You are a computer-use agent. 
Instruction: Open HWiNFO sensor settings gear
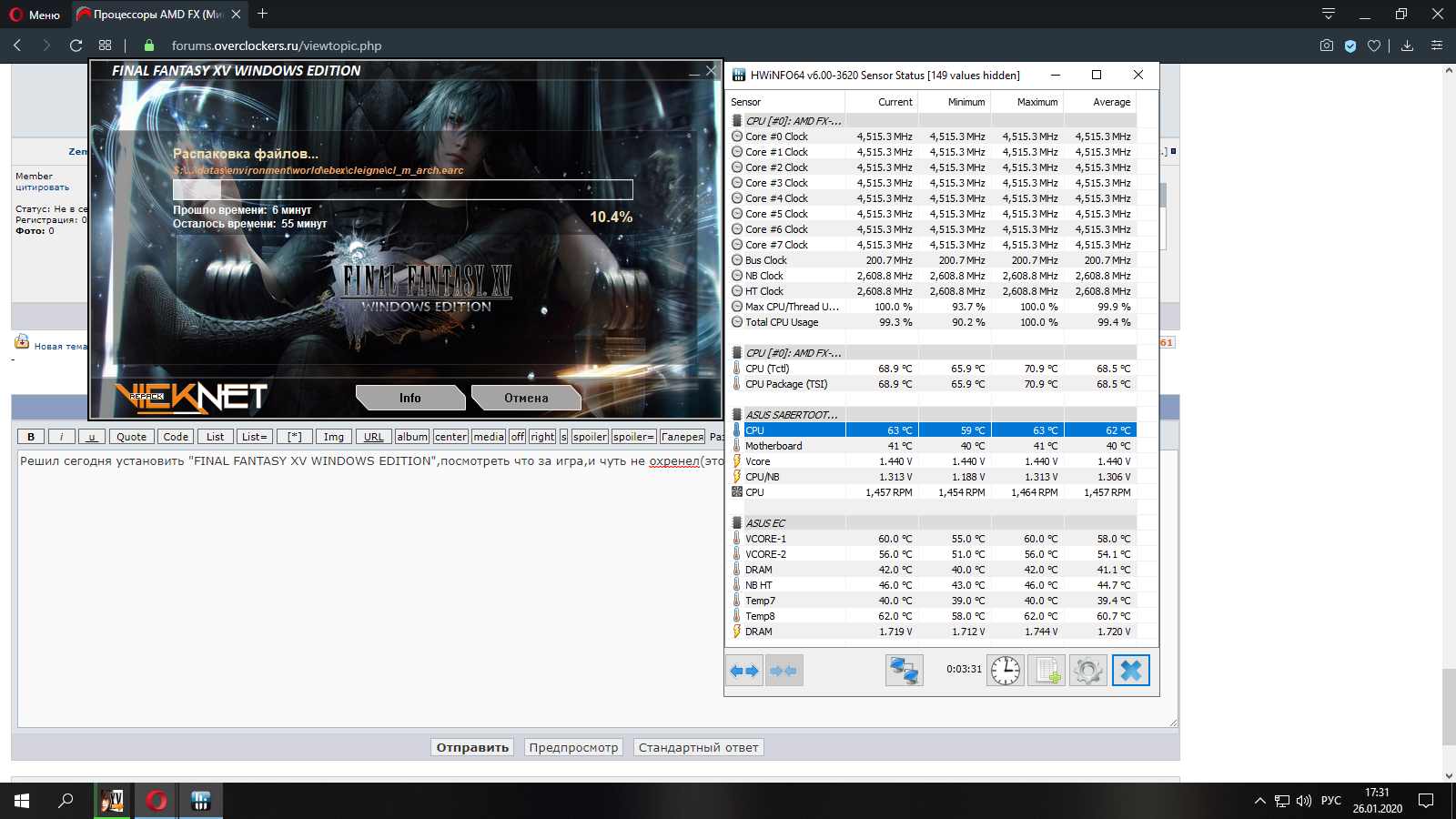[x=1088, y=671]
